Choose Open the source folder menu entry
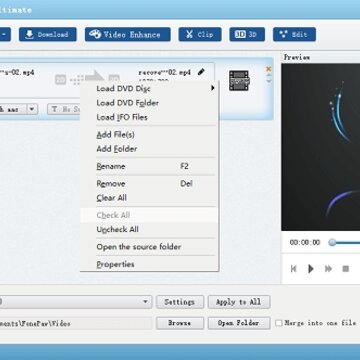 [139, 247]
